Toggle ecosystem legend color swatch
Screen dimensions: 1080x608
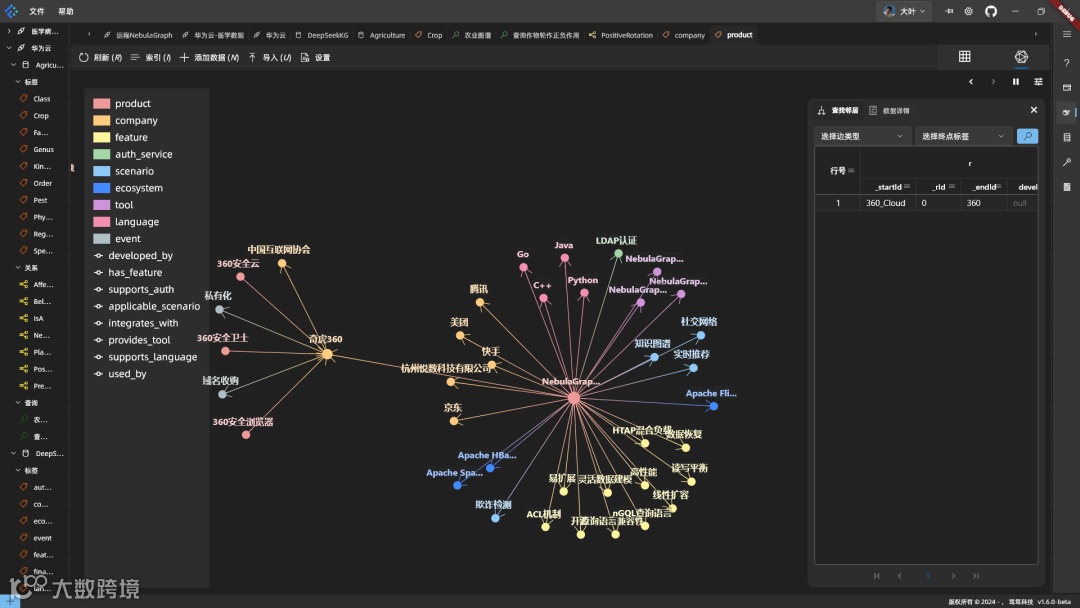pos(101,188)
